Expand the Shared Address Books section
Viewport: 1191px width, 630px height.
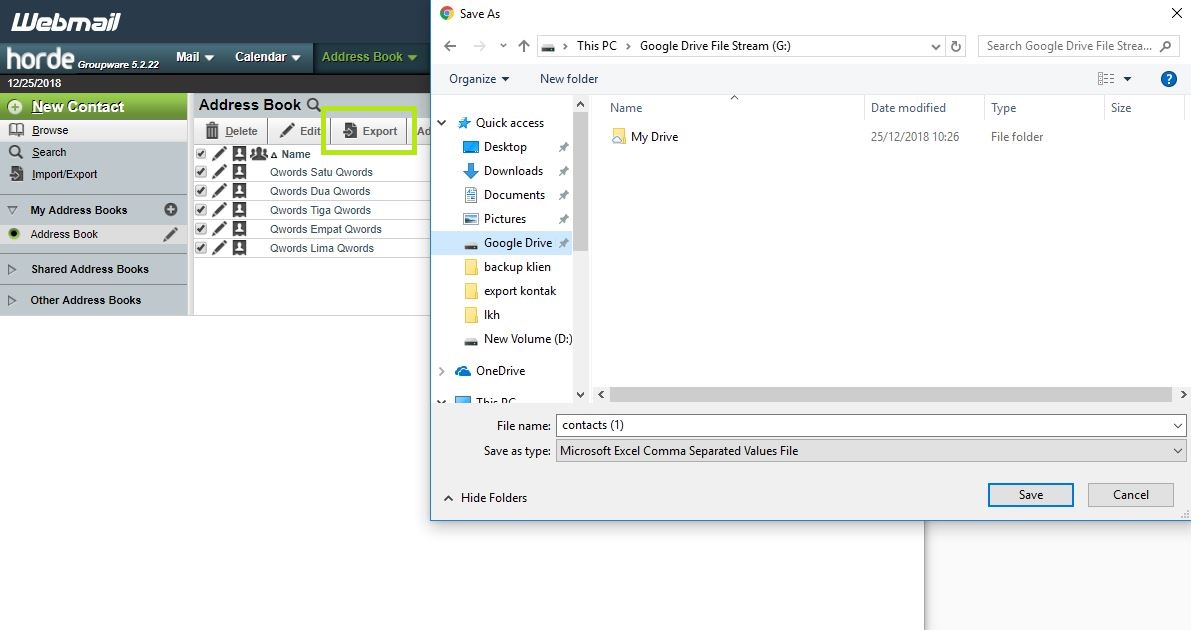tap(12, 269)
